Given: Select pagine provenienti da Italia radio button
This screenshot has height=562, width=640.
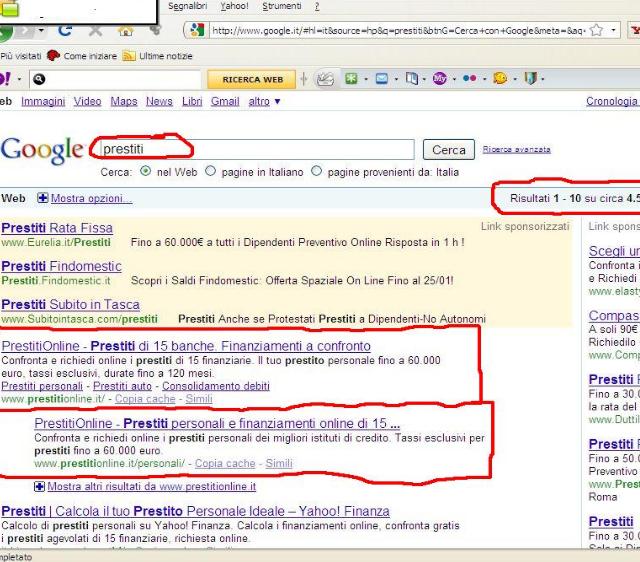Looking at the screenshot, I should pos(316,171).
